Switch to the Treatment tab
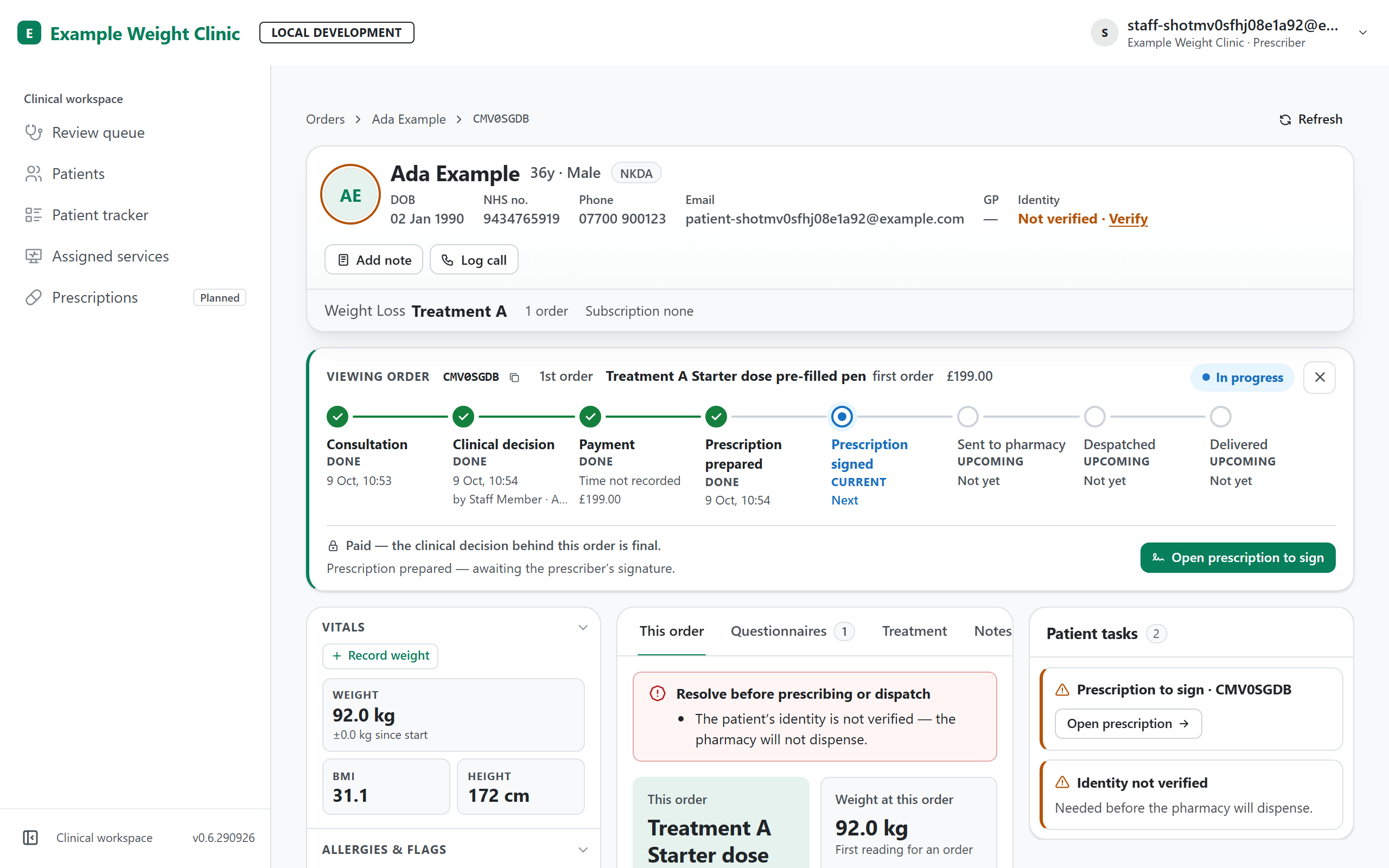The height and width of the screenshot is (868, 1389). point(914,631)
